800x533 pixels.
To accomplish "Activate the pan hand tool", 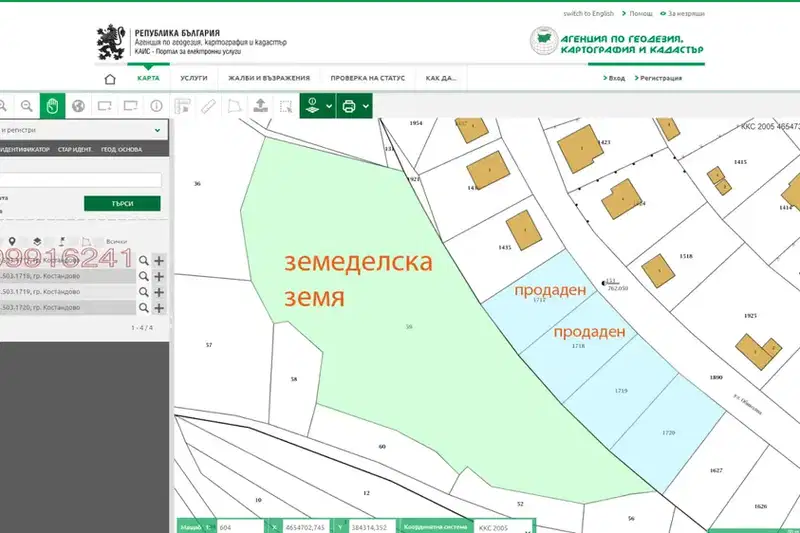I will click(53, 106).
